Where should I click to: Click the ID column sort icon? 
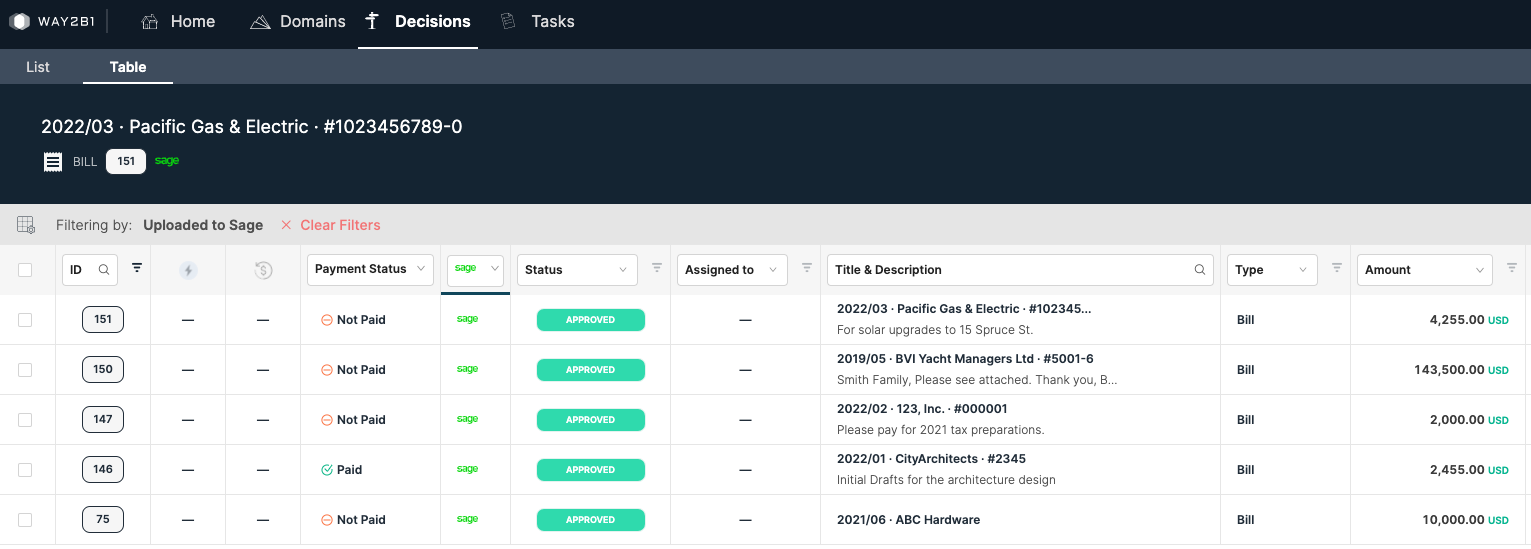pos(137,268)
